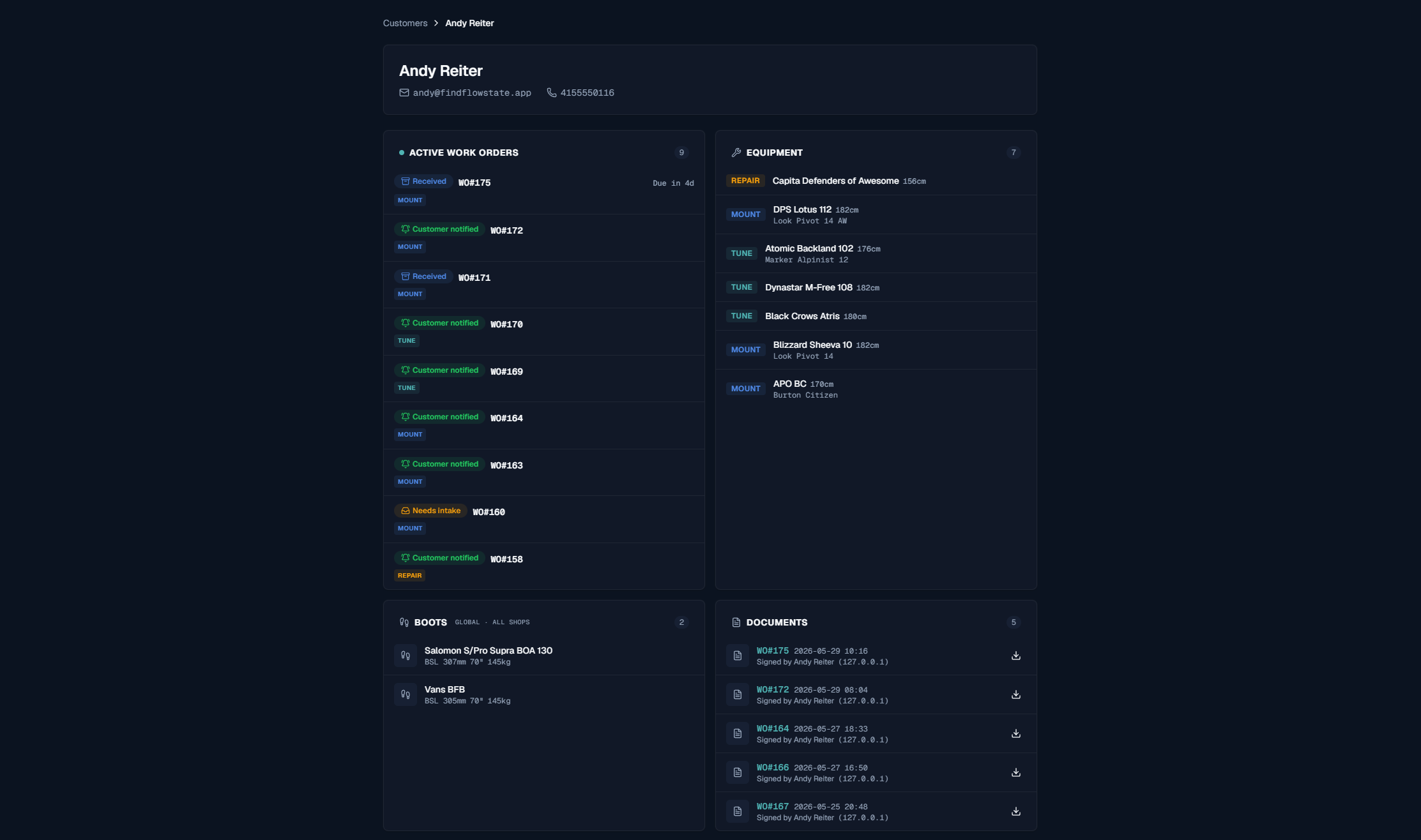The width and height of the screenshot is (1421, 840).
Task: Download the WO#164 signed document
Action: click(1015, 734)
